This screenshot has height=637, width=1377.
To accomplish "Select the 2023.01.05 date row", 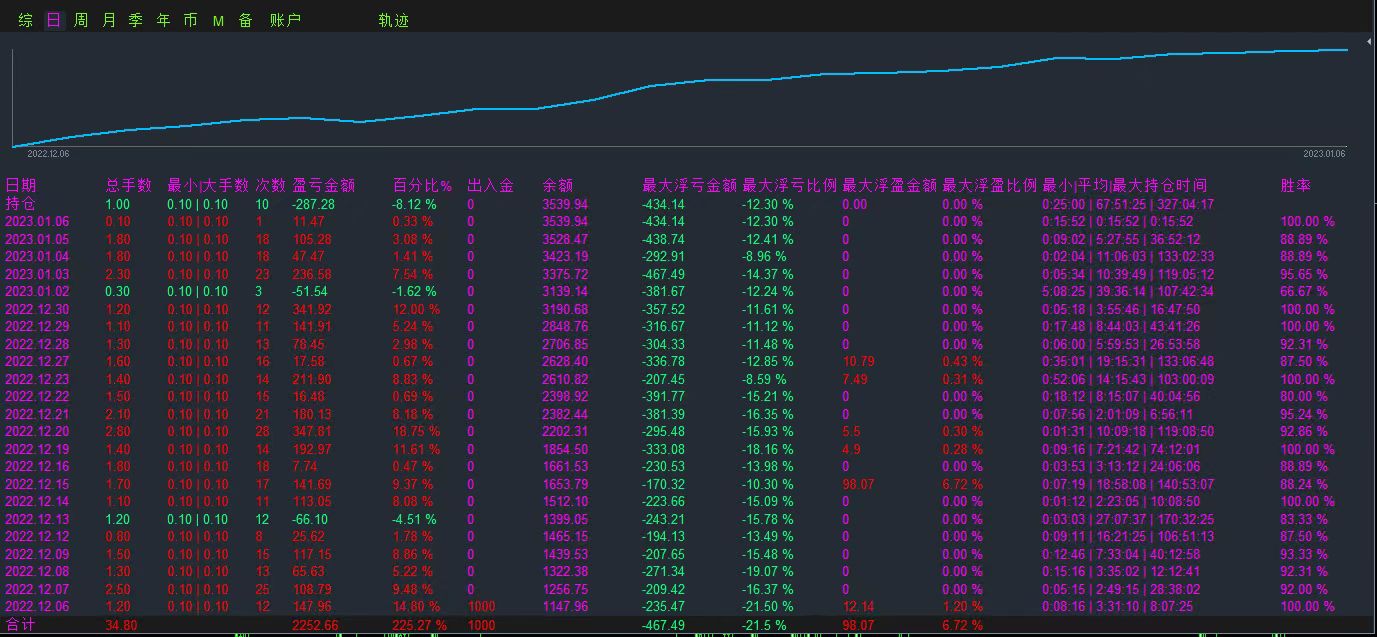I will tap(37, 239).
